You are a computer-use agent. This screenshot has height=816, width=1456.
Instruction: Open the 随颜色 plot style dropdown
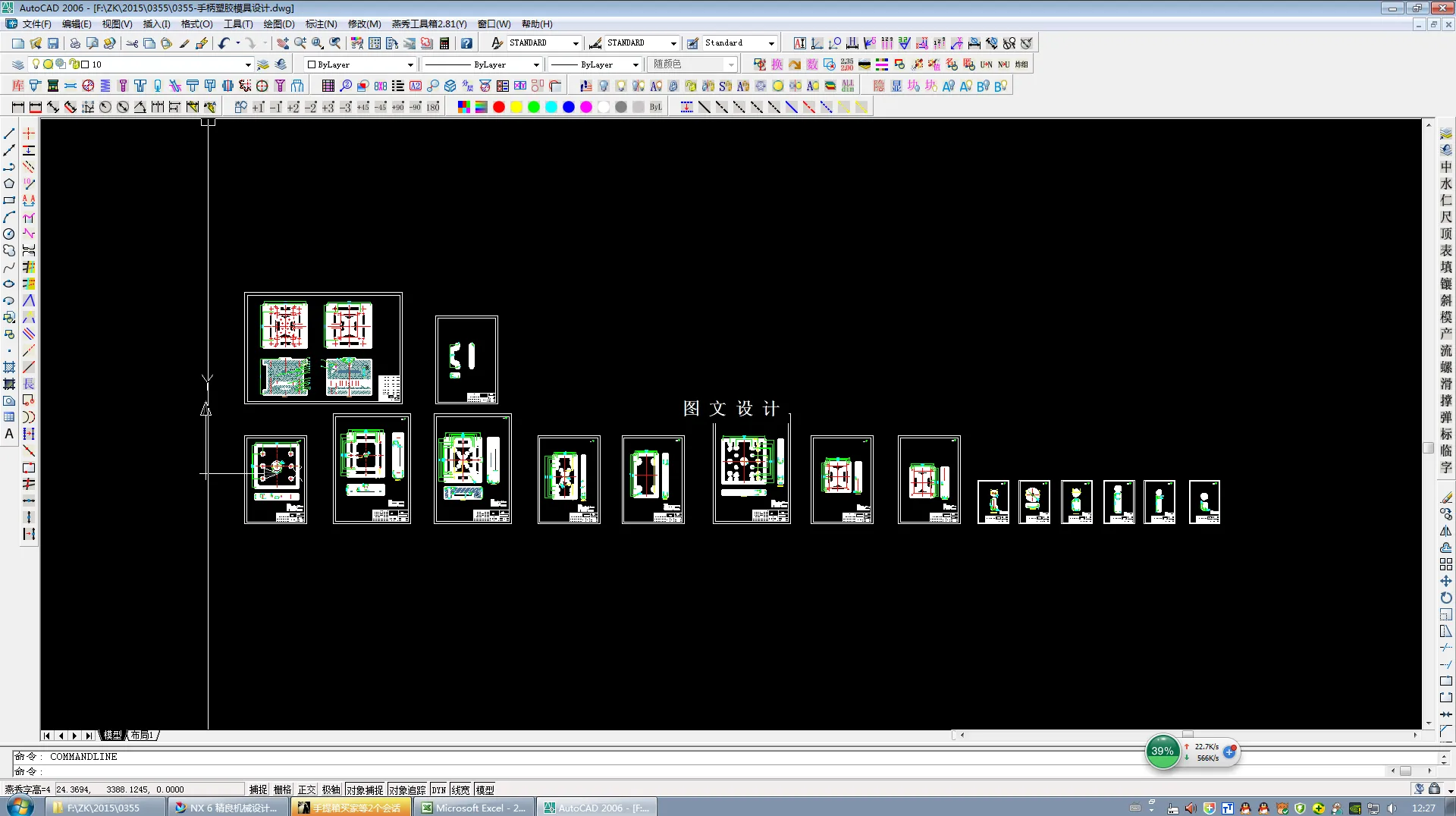coord(731,64)
